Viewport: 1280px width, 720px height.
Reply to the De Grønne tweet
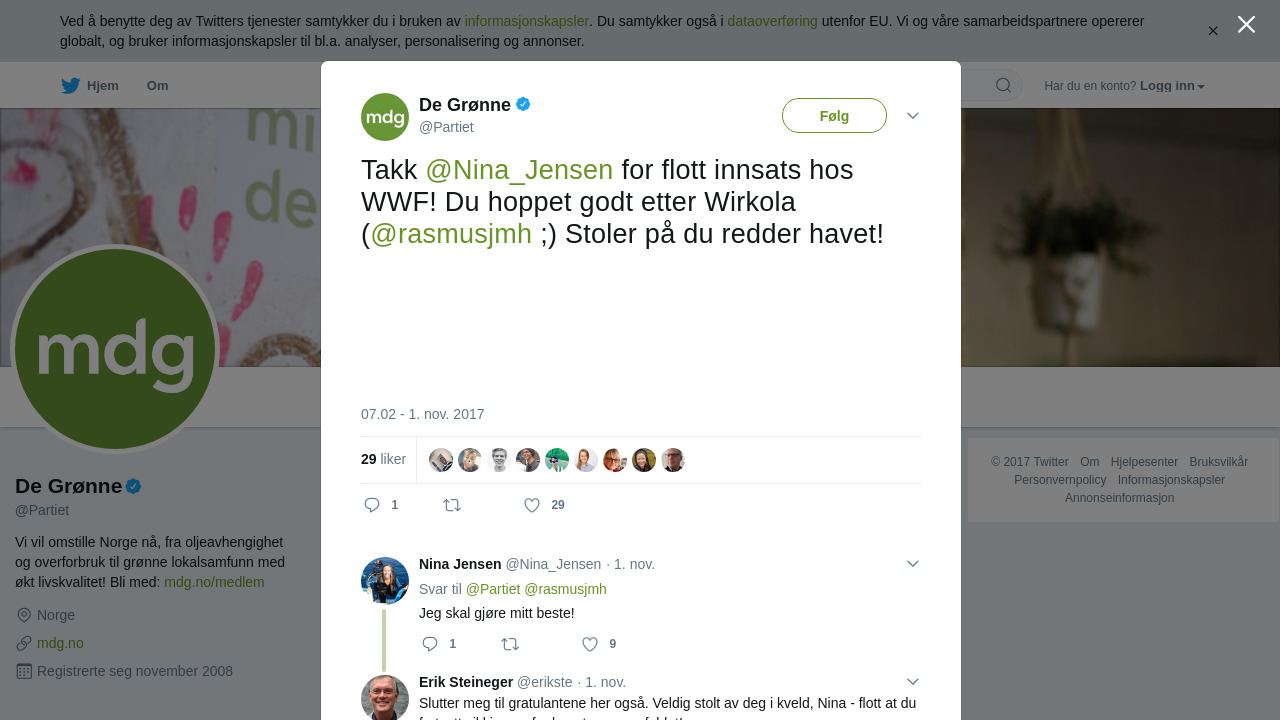(372, 505)
